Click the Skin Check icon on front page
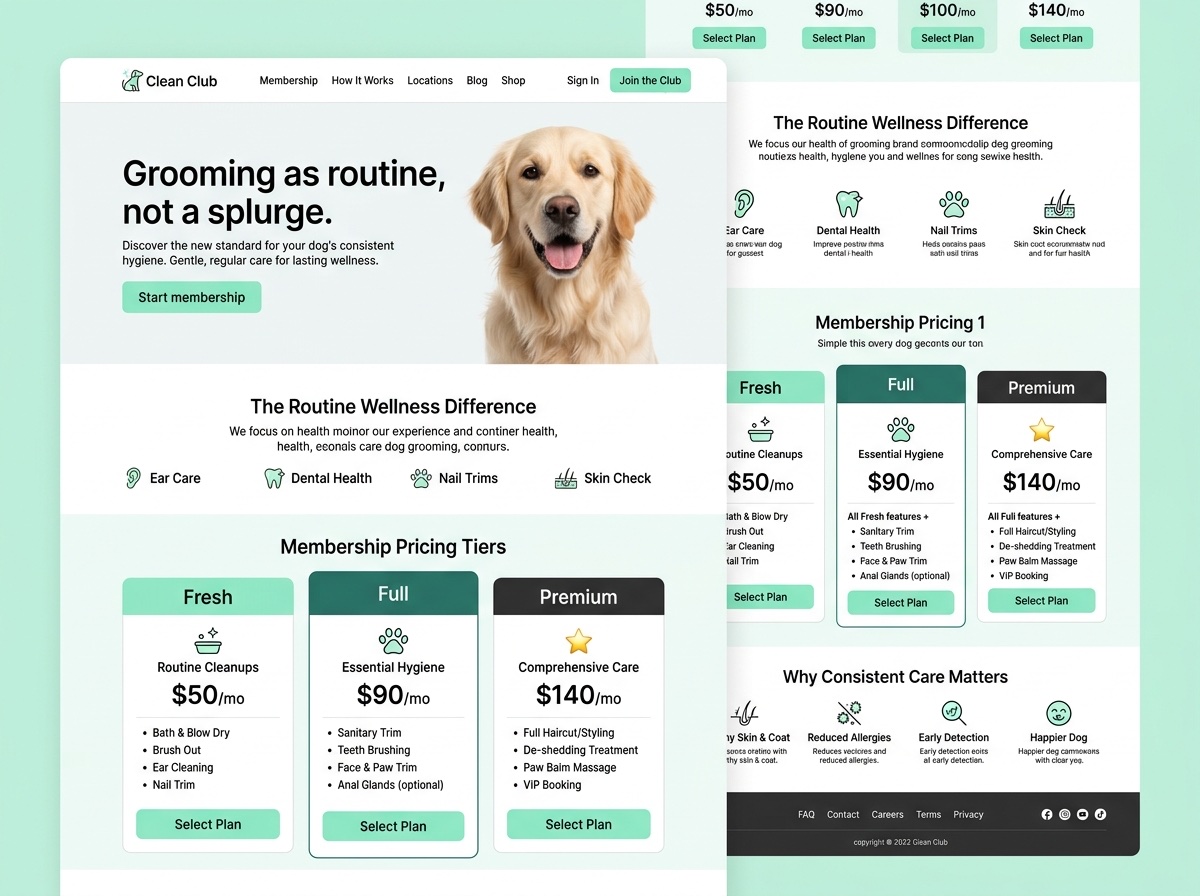This screenshot has height=896, width=1200. 566,479
